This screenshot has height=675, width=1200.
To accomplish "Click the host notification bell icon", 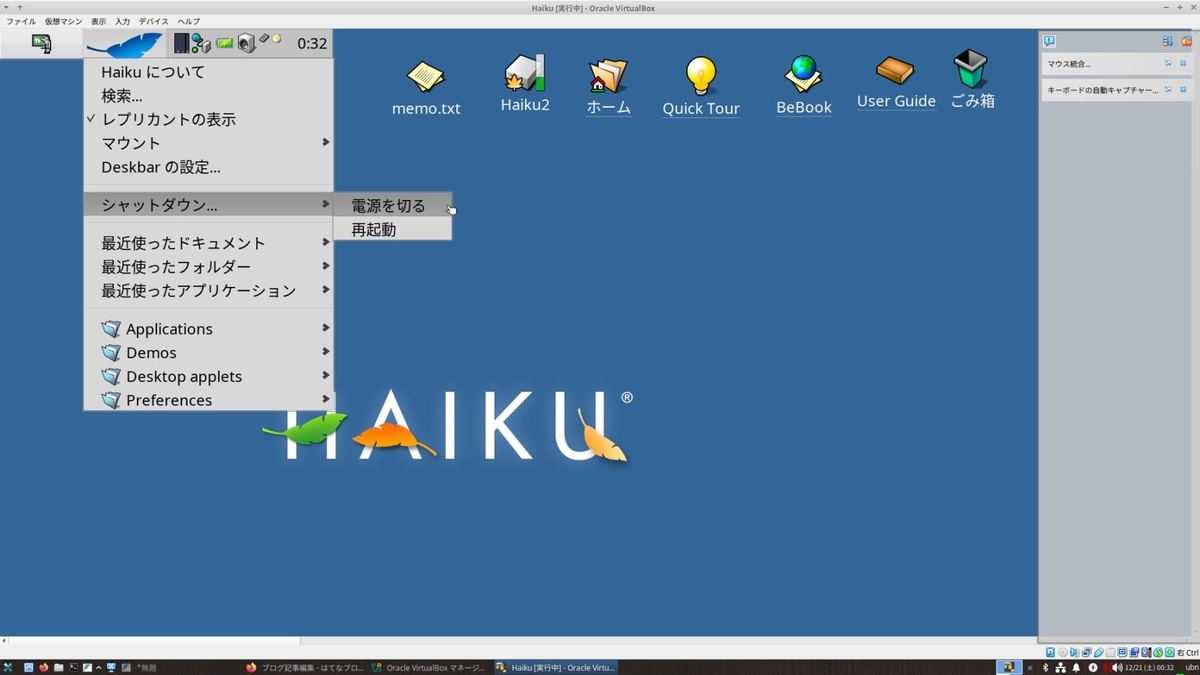I will click(x=1076, y=667).
